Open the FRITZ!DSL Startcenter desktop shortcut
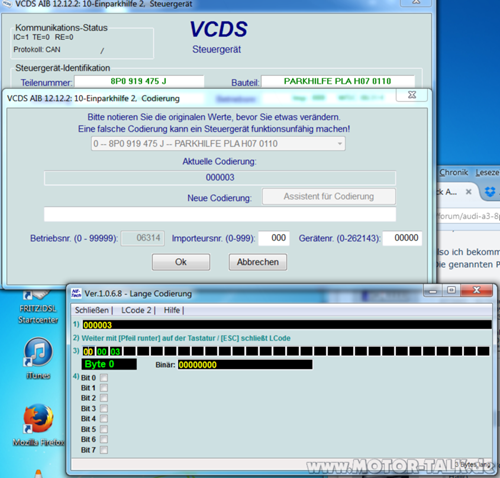 (37, 308)
